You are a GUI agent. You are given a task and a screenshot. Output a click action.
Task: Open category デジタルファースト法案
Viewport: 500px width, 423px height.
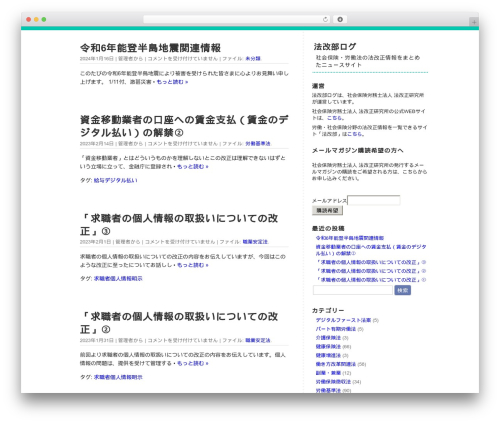point(343,320)
